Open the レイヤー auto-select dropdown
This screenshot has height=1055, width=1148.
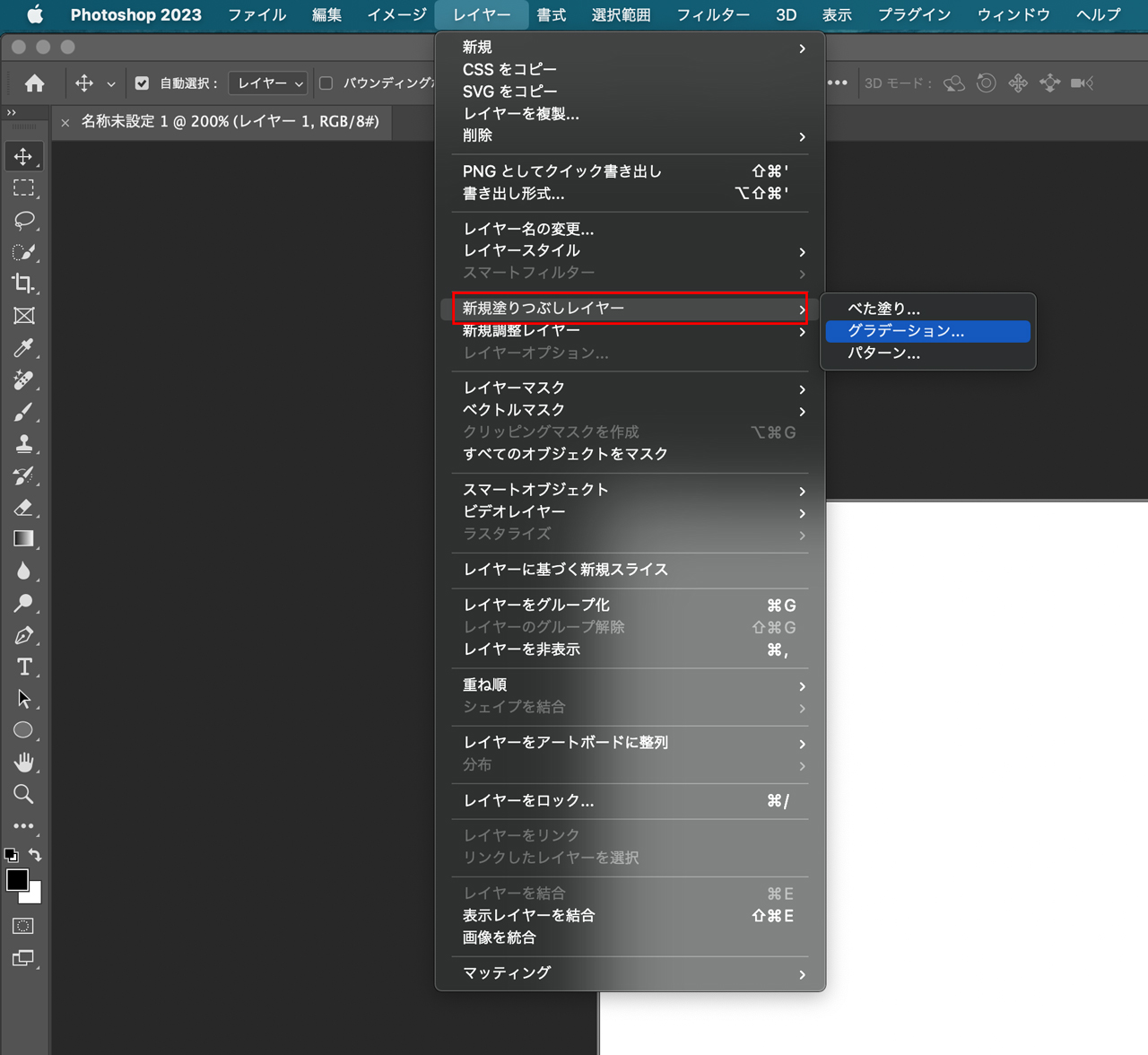click(x=269, y=83)
